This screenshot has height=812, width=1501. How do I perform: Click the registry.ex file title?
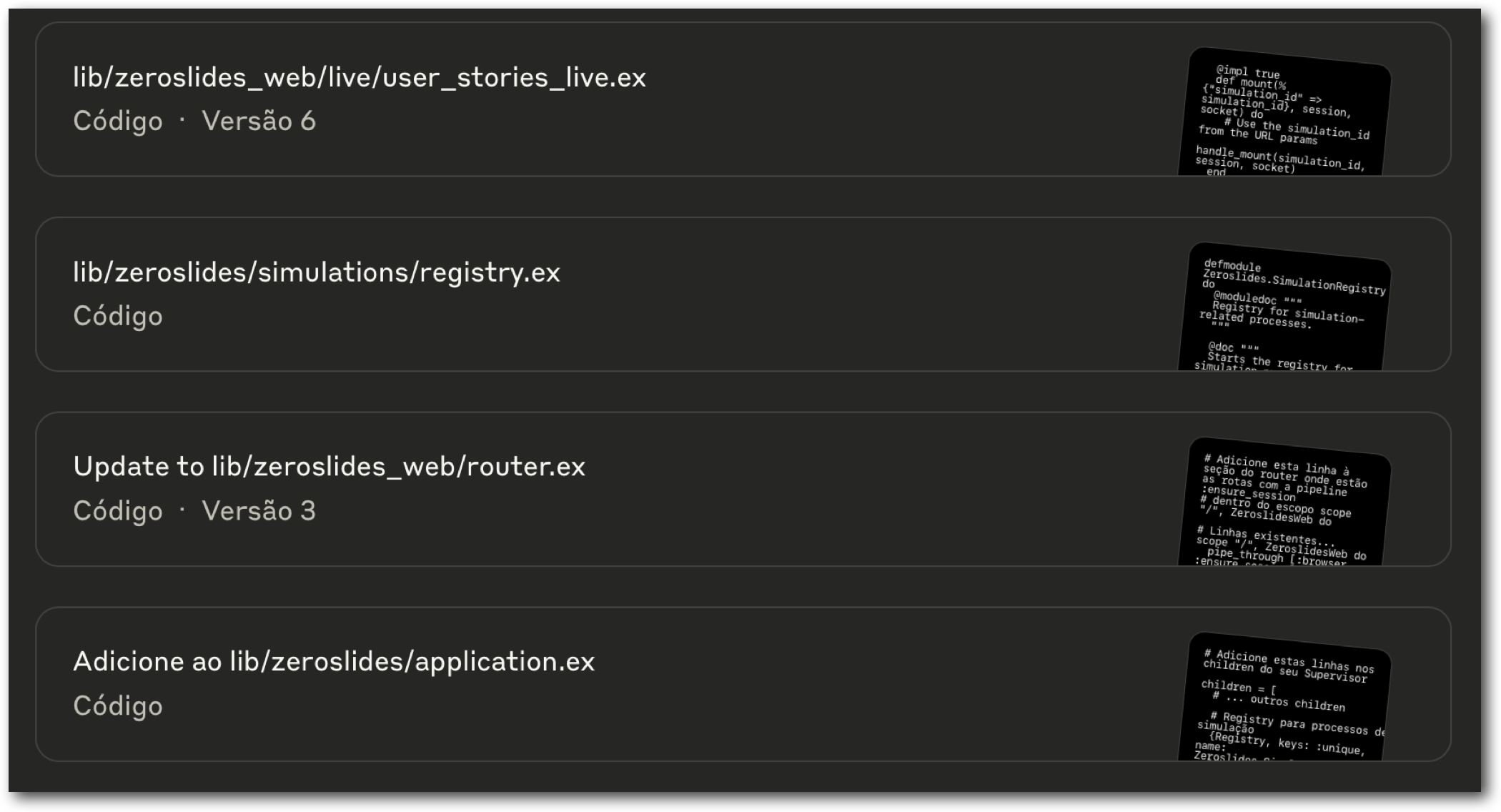[x=317, y=272]
